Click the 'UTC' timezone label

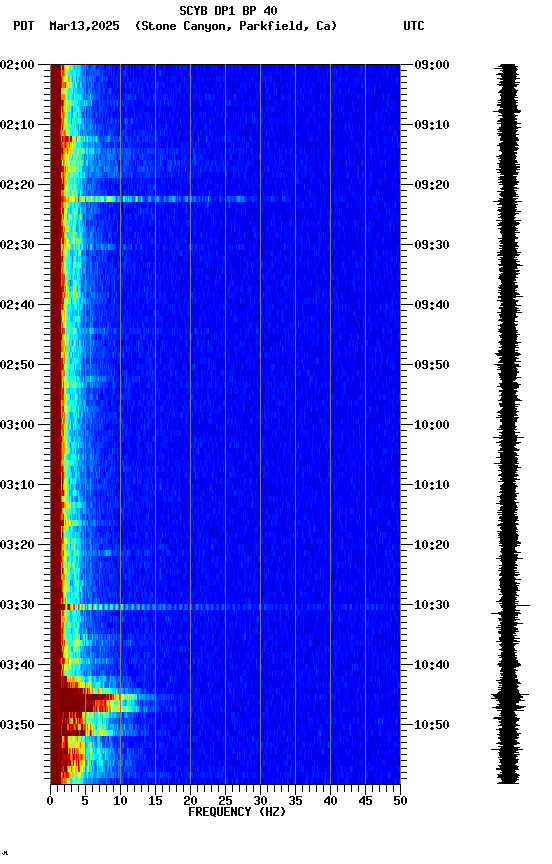click(414, 26)
